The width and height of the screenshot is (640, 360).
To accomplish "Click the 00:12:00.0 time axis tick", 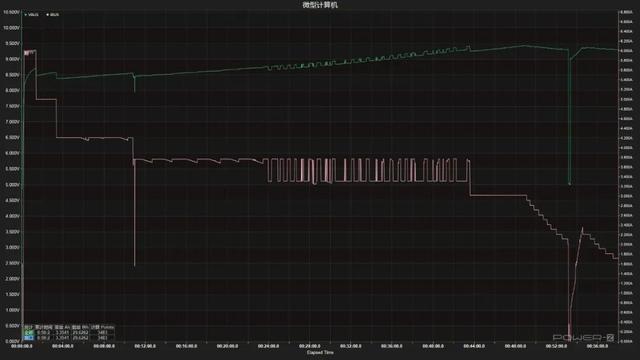I will [145, 346].
